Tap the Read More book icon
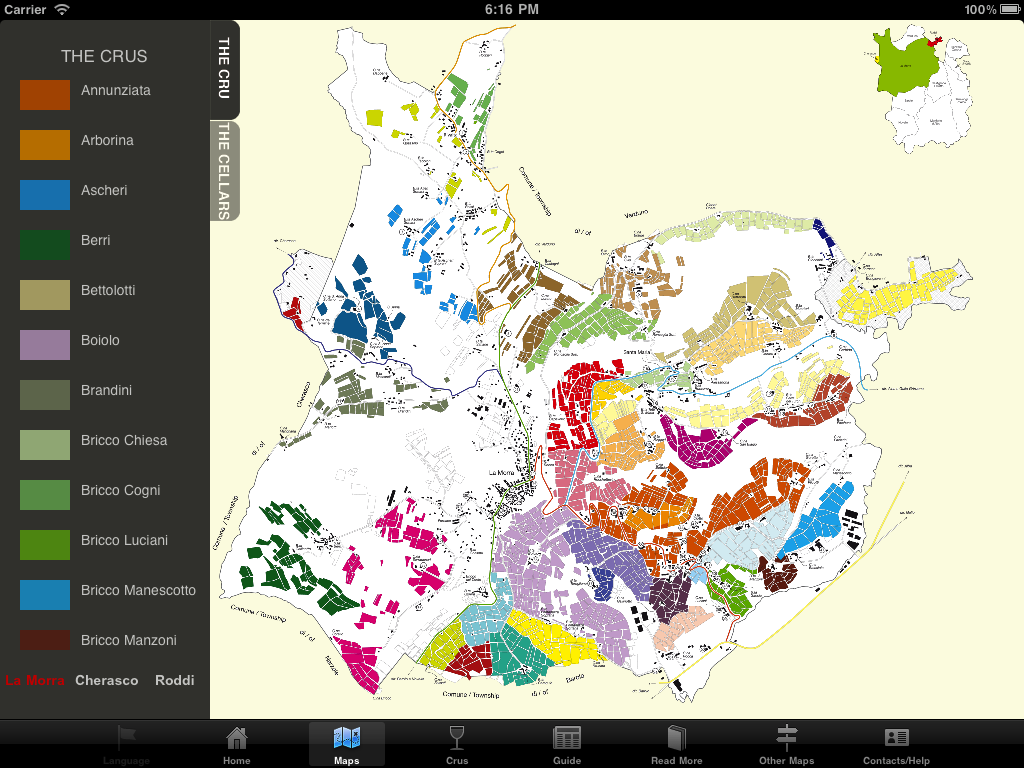This screenshot has width=1024, height=768. pyautogui.click(x=677, y=739)
